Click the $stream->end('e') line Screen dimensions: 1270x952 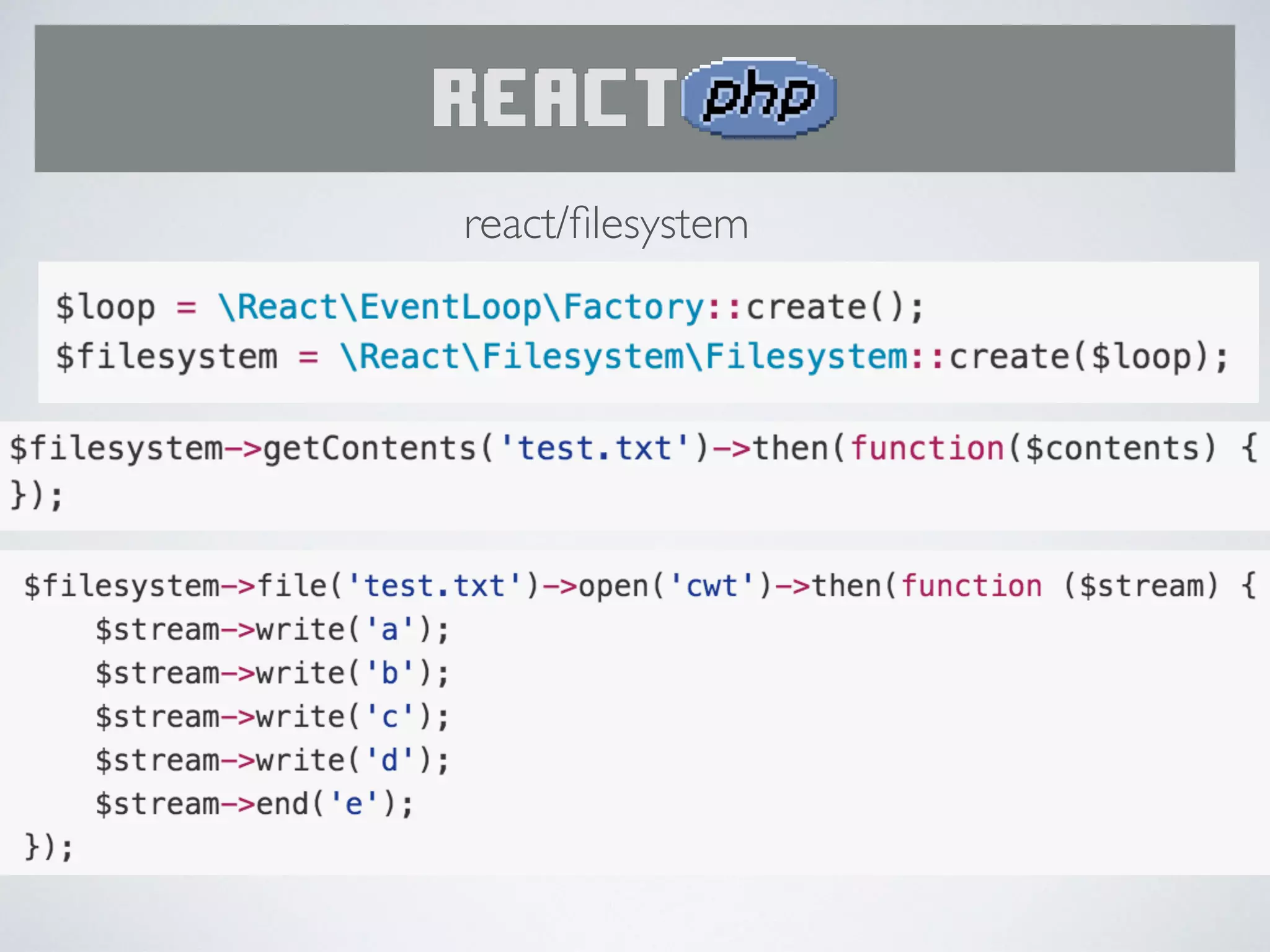(254, 804)
